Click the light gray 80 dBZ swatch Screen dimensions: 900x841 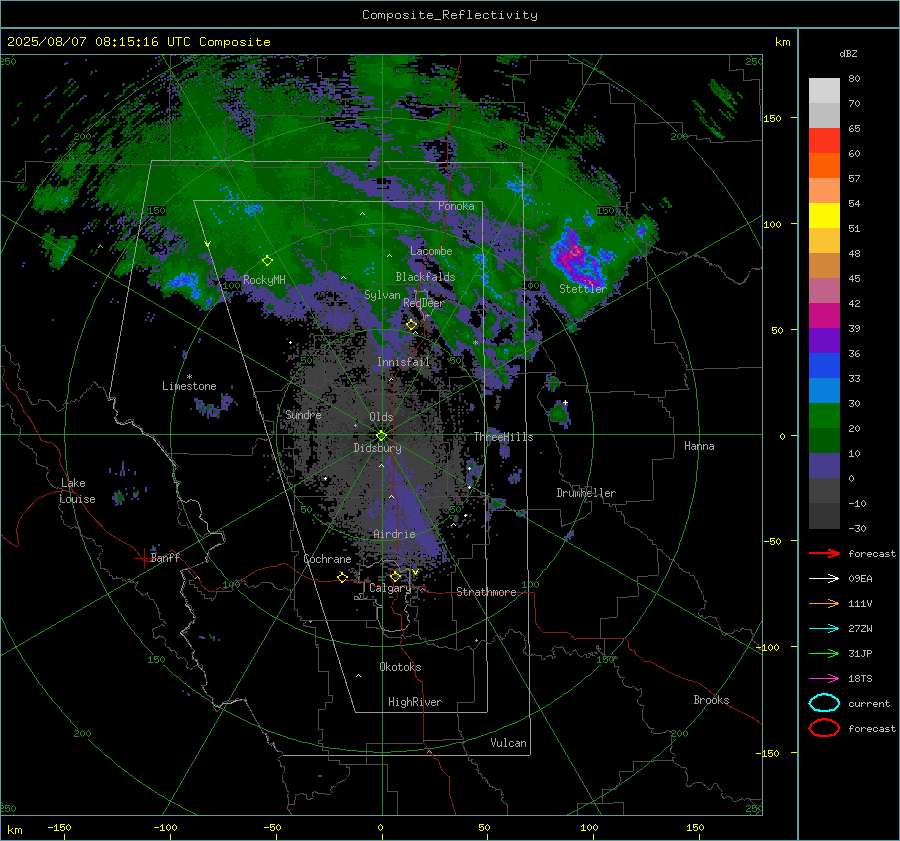click(824, 90)
